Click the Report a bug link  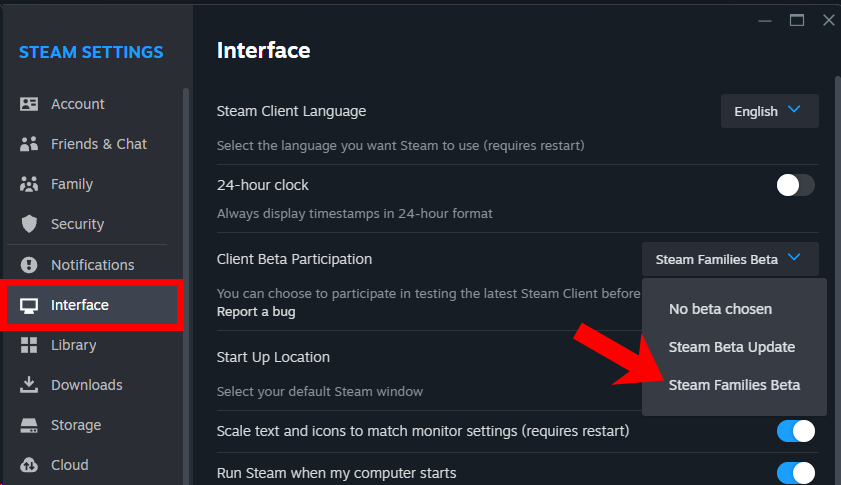coord(256,312)
